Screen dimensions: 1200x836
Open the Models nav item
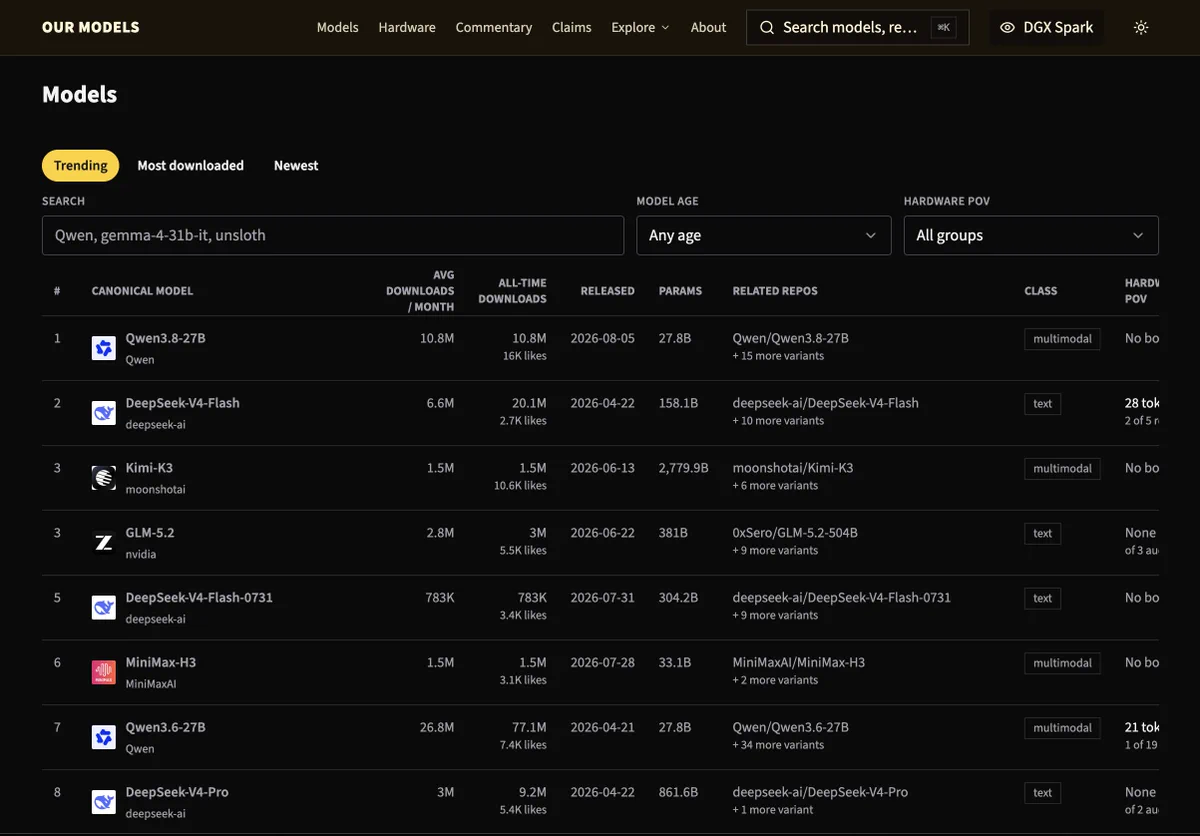click(x=338, y=28)
